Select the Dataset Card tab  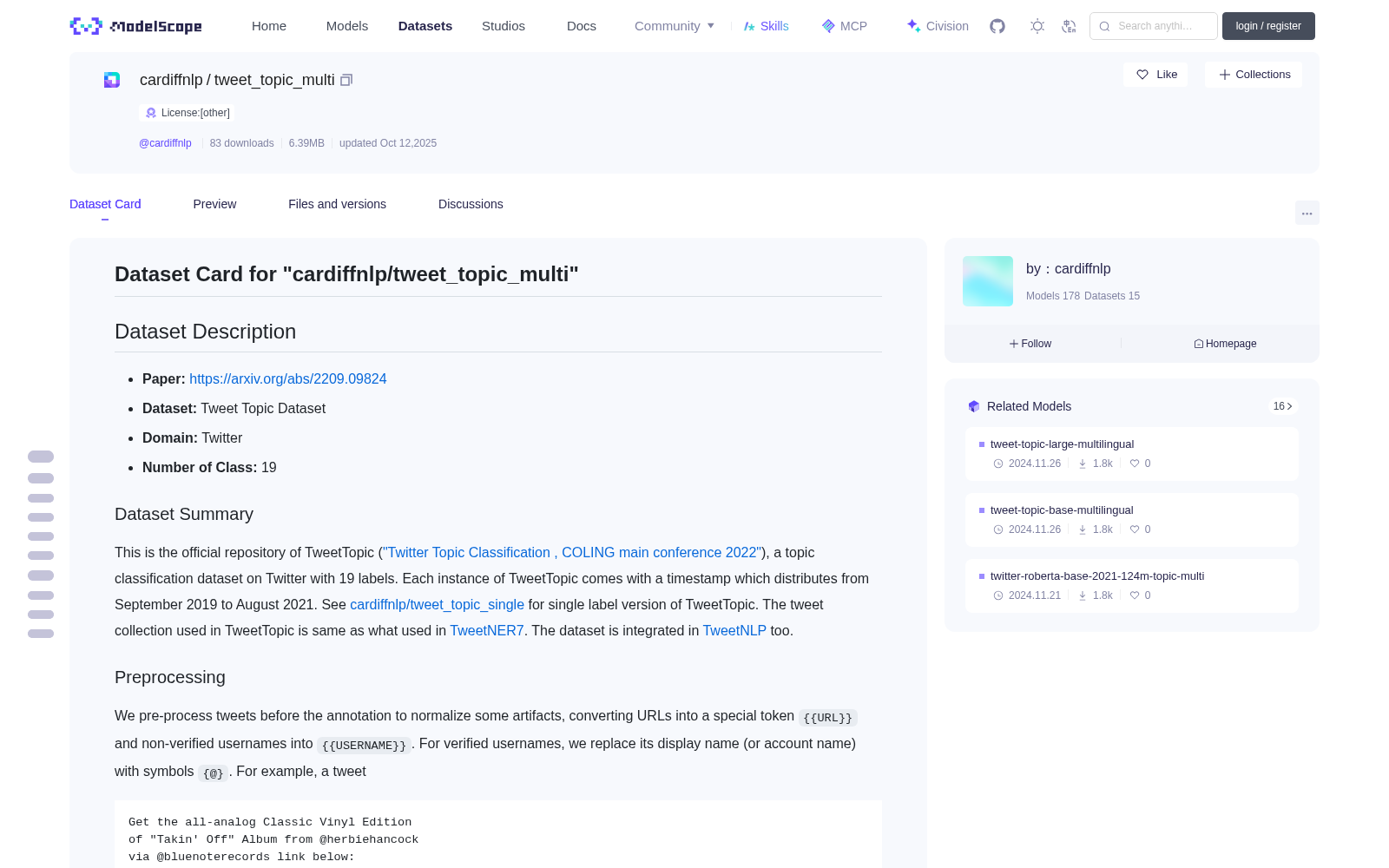point(105,204)
